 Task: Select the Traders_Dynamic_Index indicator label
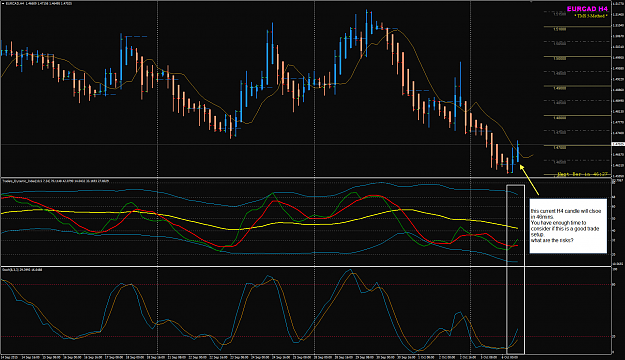pyautogui.click(x=56, y=181)
